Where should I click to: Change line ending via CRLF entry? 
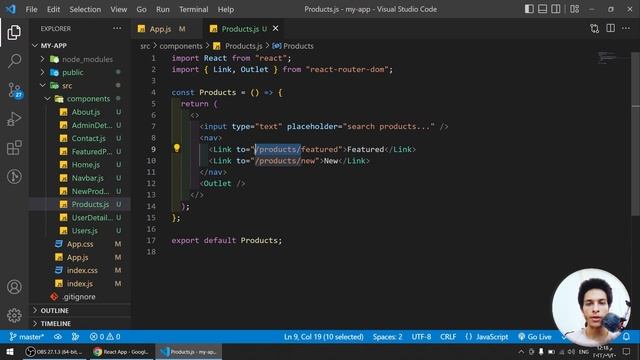tap(448, 337)
